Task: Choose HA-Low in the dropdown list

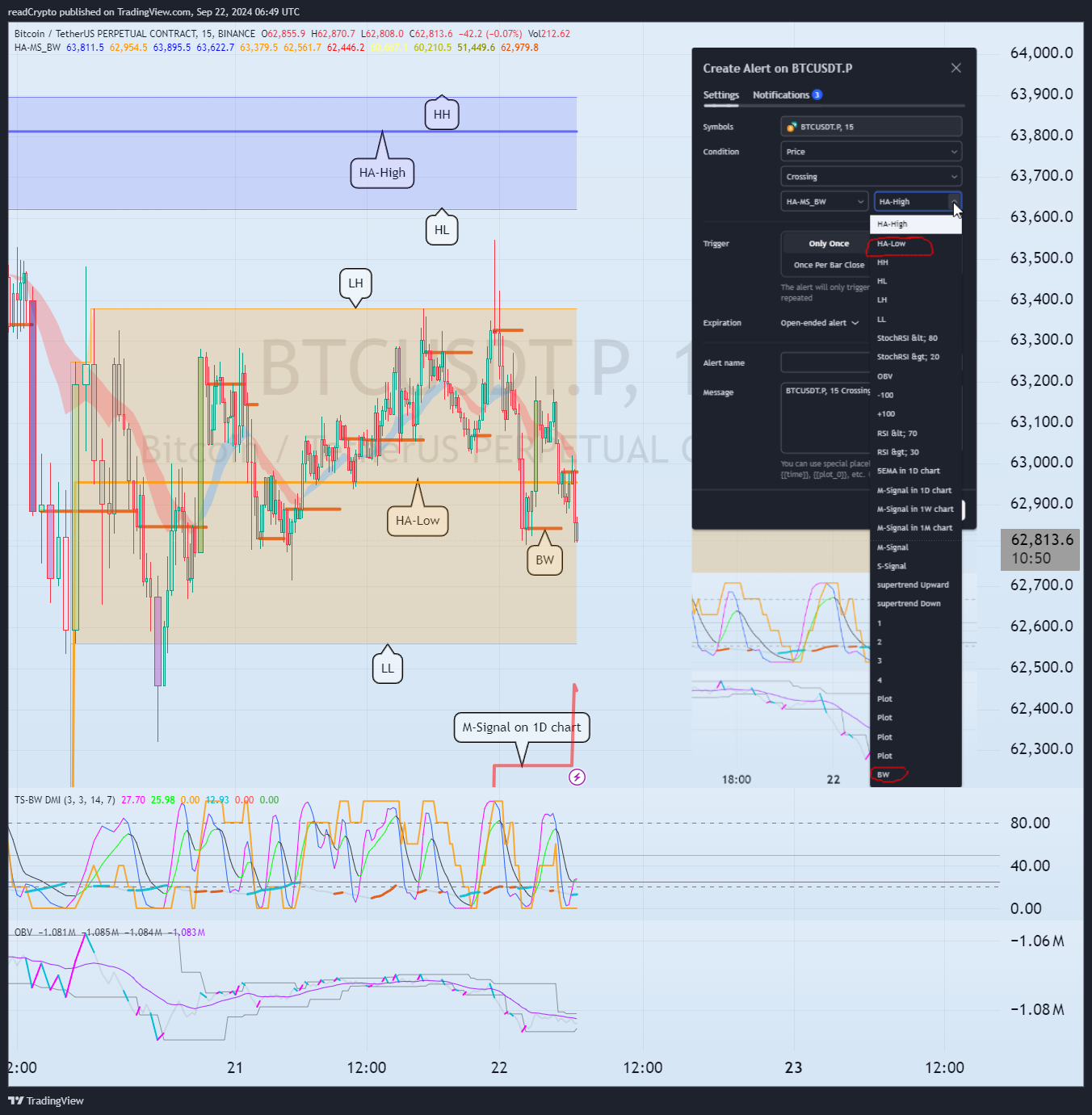Action: point(916,244)
